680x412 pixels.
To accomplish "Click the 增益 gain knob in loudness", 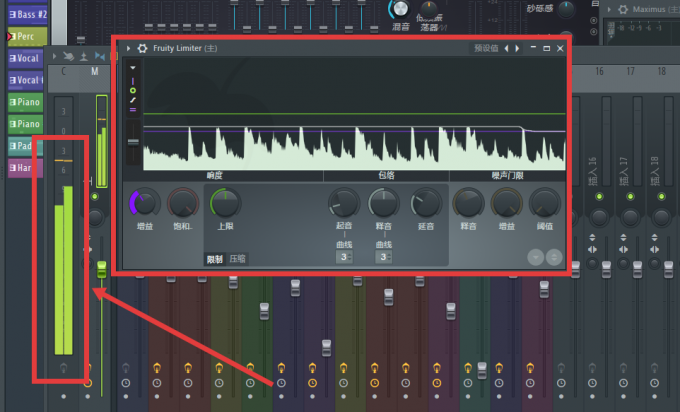I will [x=145, y=203].
